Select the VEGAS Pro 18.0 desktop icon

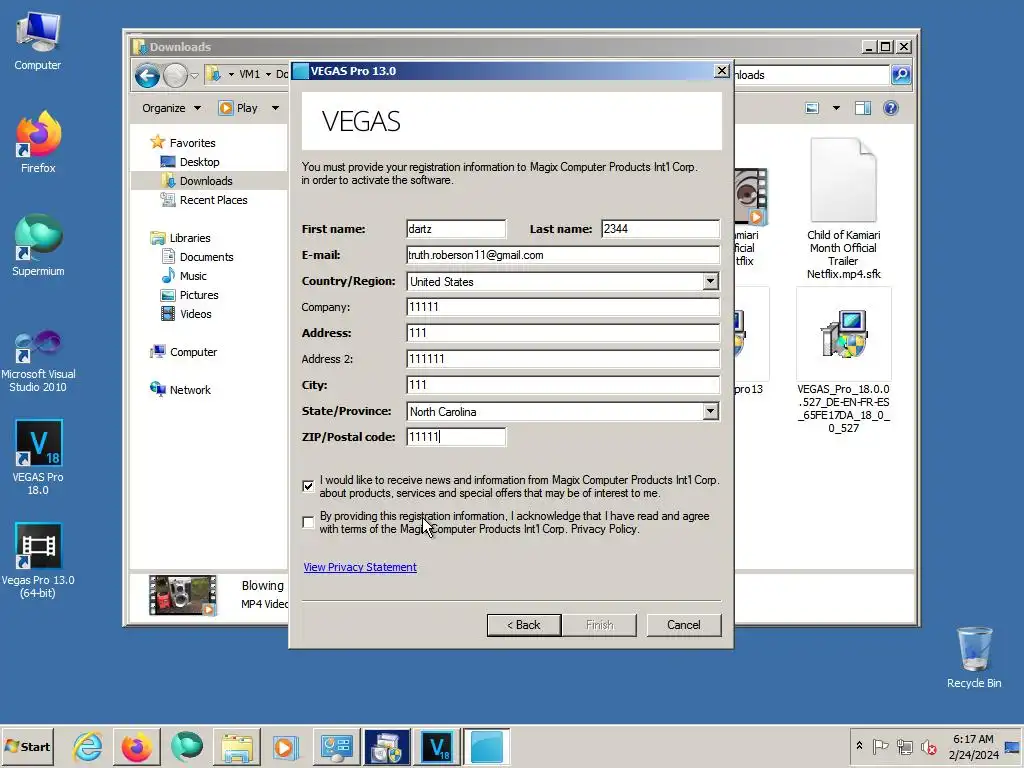[38, 457]
